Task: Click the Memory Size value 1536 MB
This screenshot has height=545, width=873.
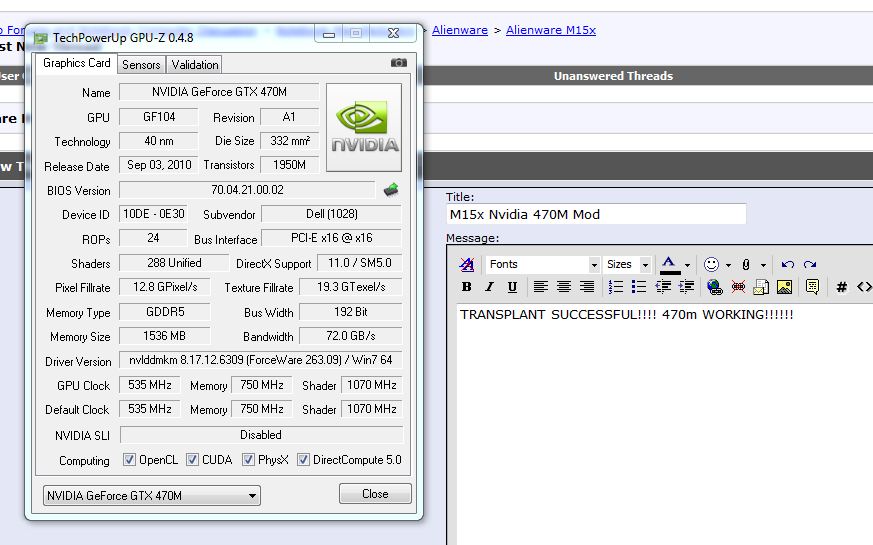Action: [164, 336]
